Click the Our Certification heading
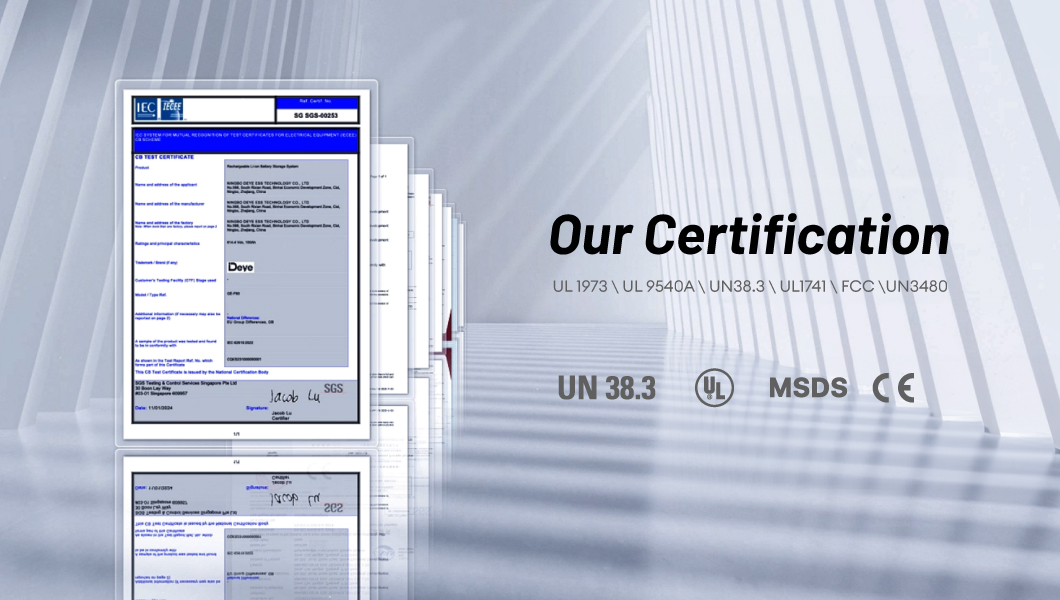Viewport: 1060px width, 600px height. click(749, 235)
